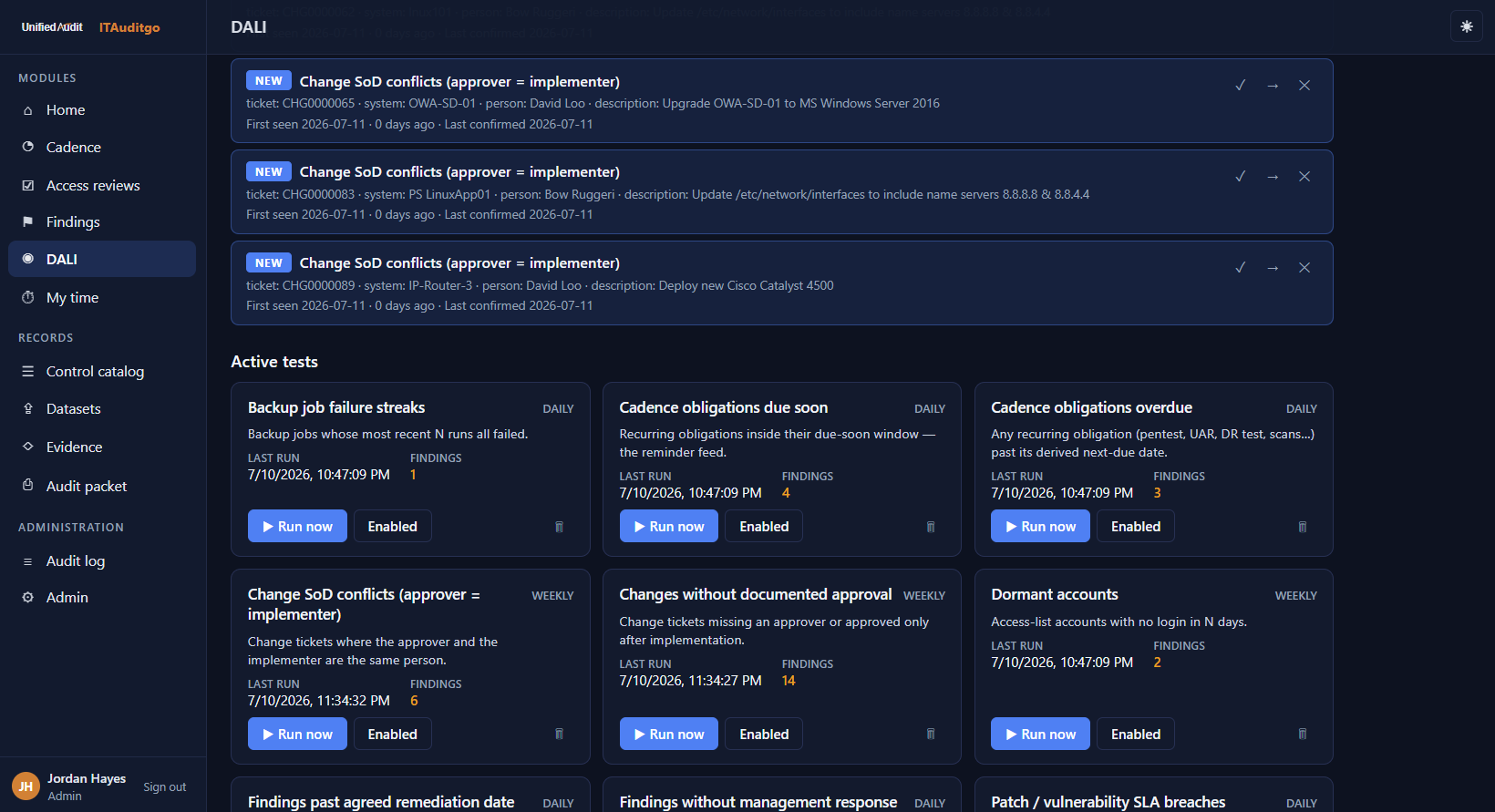
Task: Click the ITAuditgo logo
Action: pos(129,27)
